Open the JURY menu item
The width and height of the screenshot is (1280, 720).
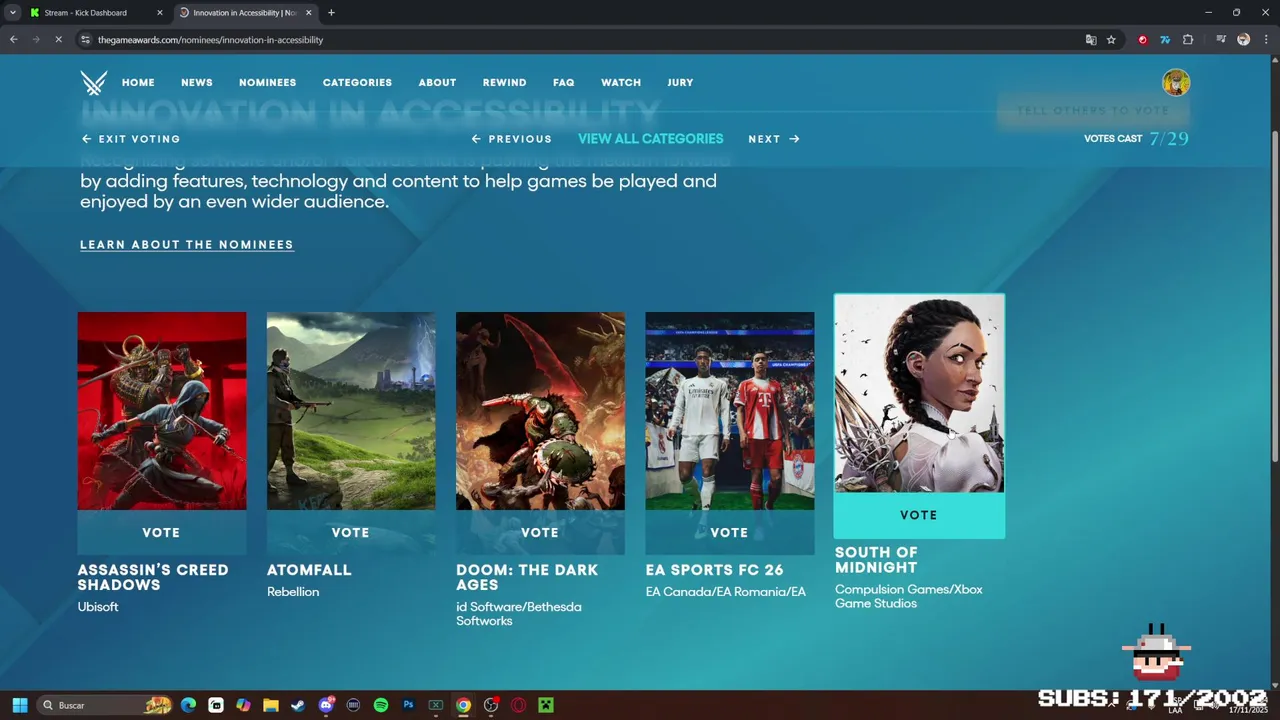point(680,83)
